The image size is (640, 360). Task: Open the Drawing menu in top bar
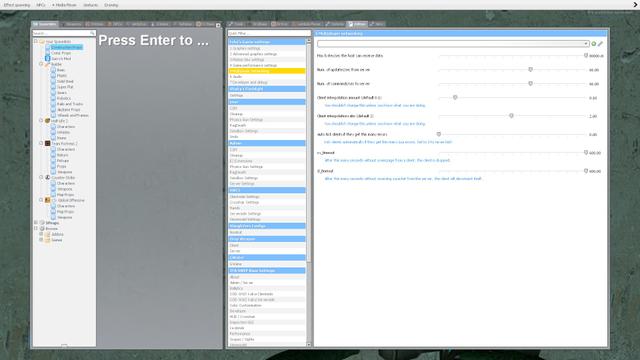[111, 5]
